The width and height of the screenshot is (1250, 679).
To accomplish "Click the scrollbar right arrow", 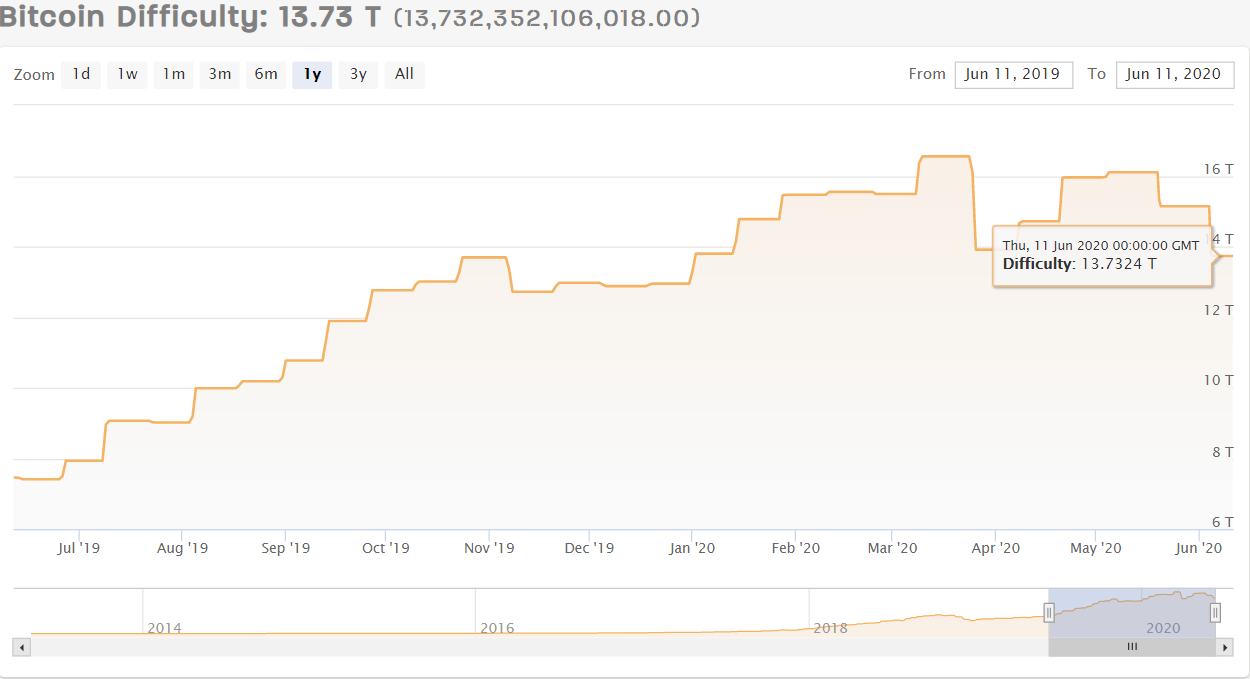I will click(x=1225, y=647).
